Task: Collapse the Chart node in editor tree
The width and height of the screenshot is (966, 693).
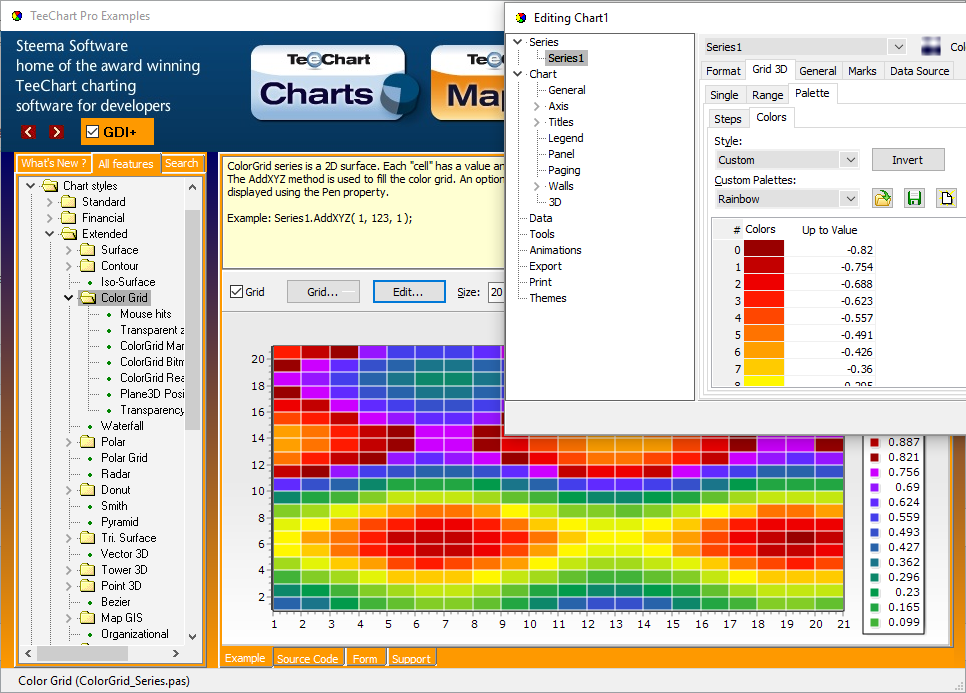Action: pos(518,74)
